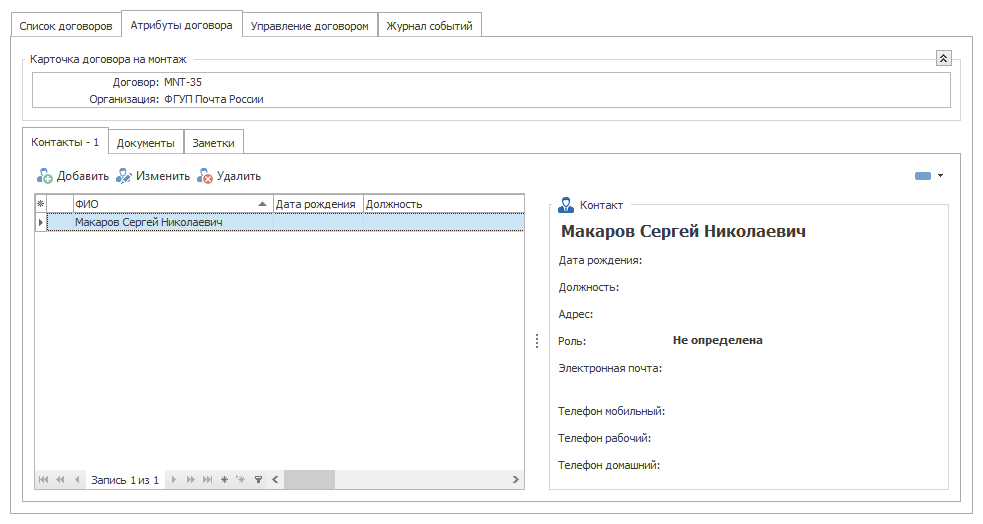Open the filter funnel in navigator

pos(258,479)
